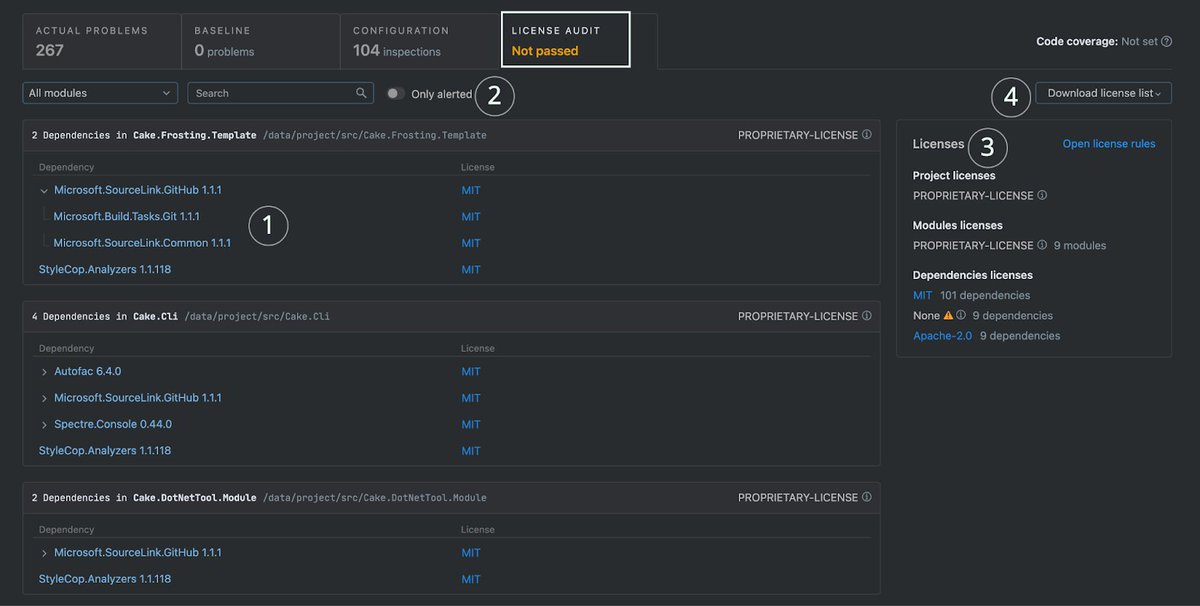Open the Configuration inspections tab

(x=420, y=40)
